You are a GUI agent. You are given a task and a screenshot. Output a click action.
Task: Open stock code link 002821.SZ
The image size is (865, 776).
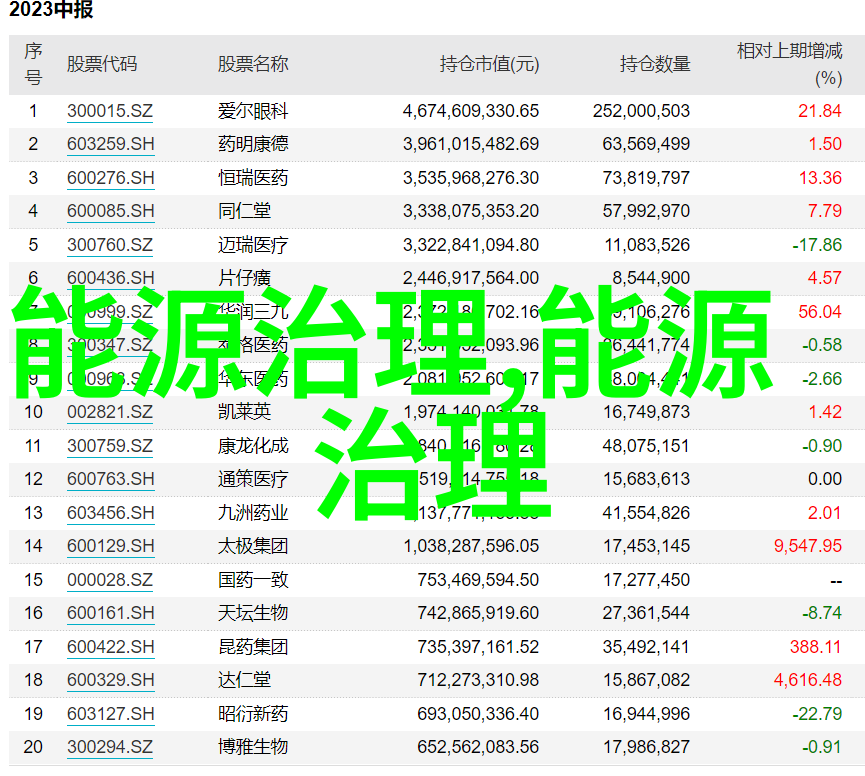110,412
